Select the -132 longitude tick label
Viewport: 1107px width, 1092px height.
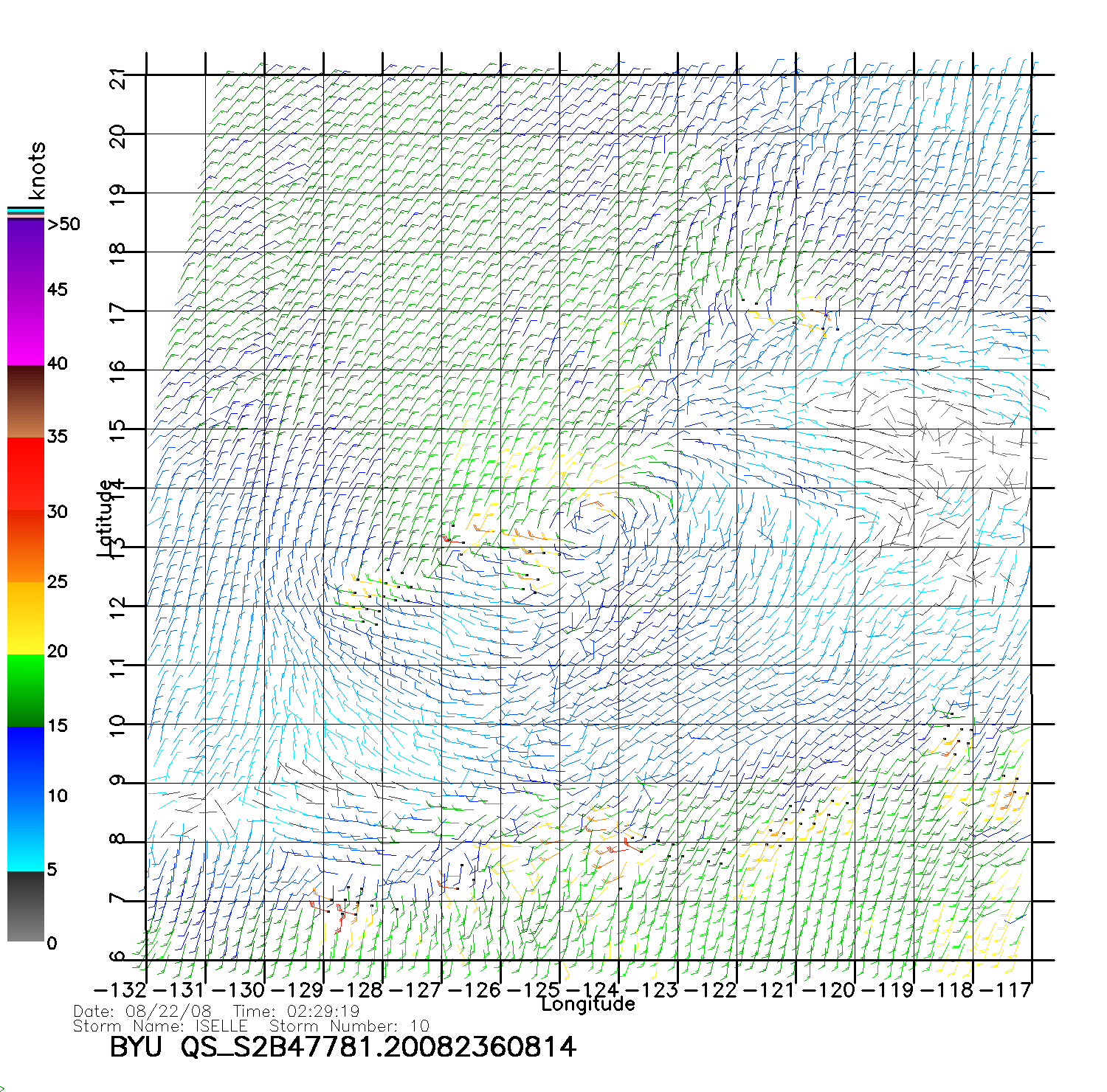(x=120, y=990)
